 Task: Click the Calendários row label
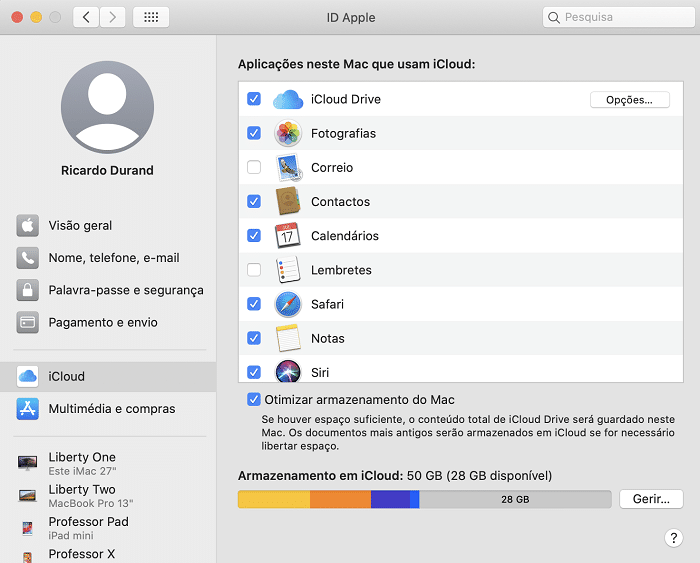point(345,236)
